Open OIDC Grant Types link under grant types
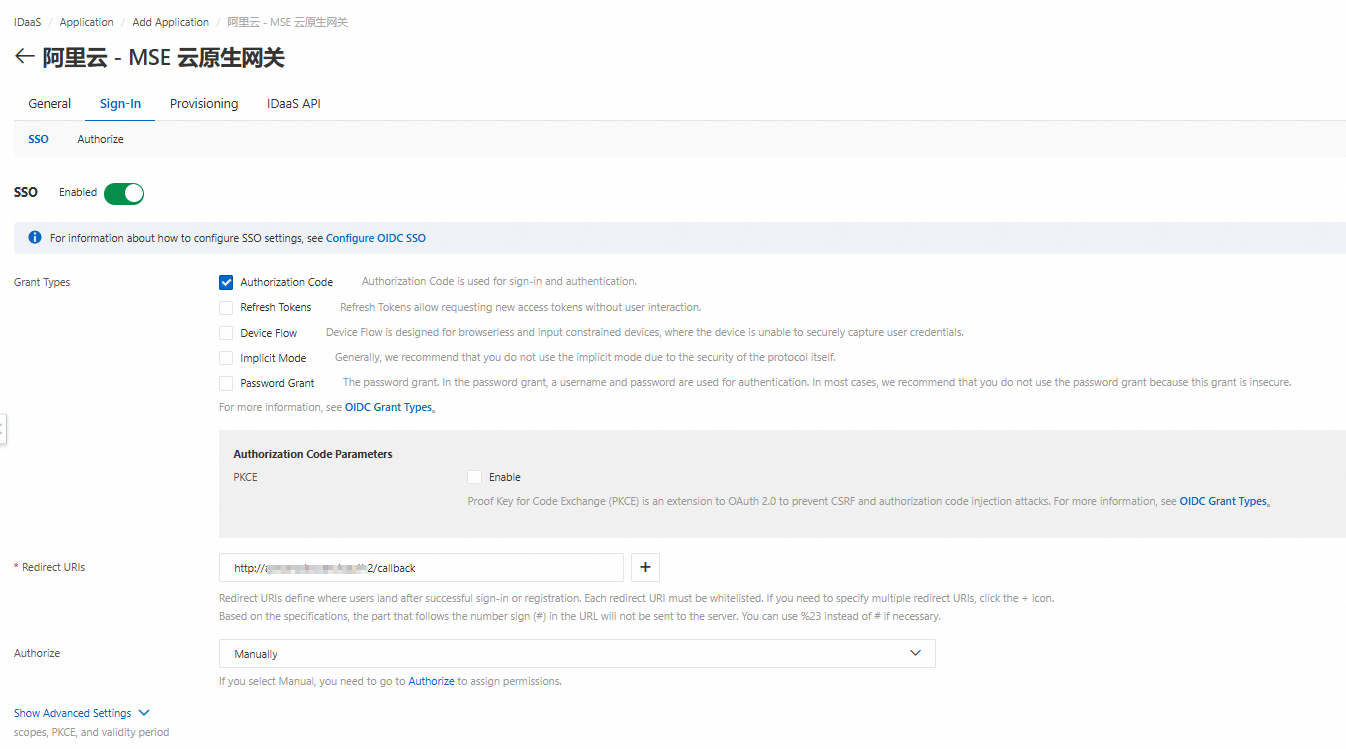This screenshot has width=1346, height=749. pyautogui.click(x=389, y=408)
